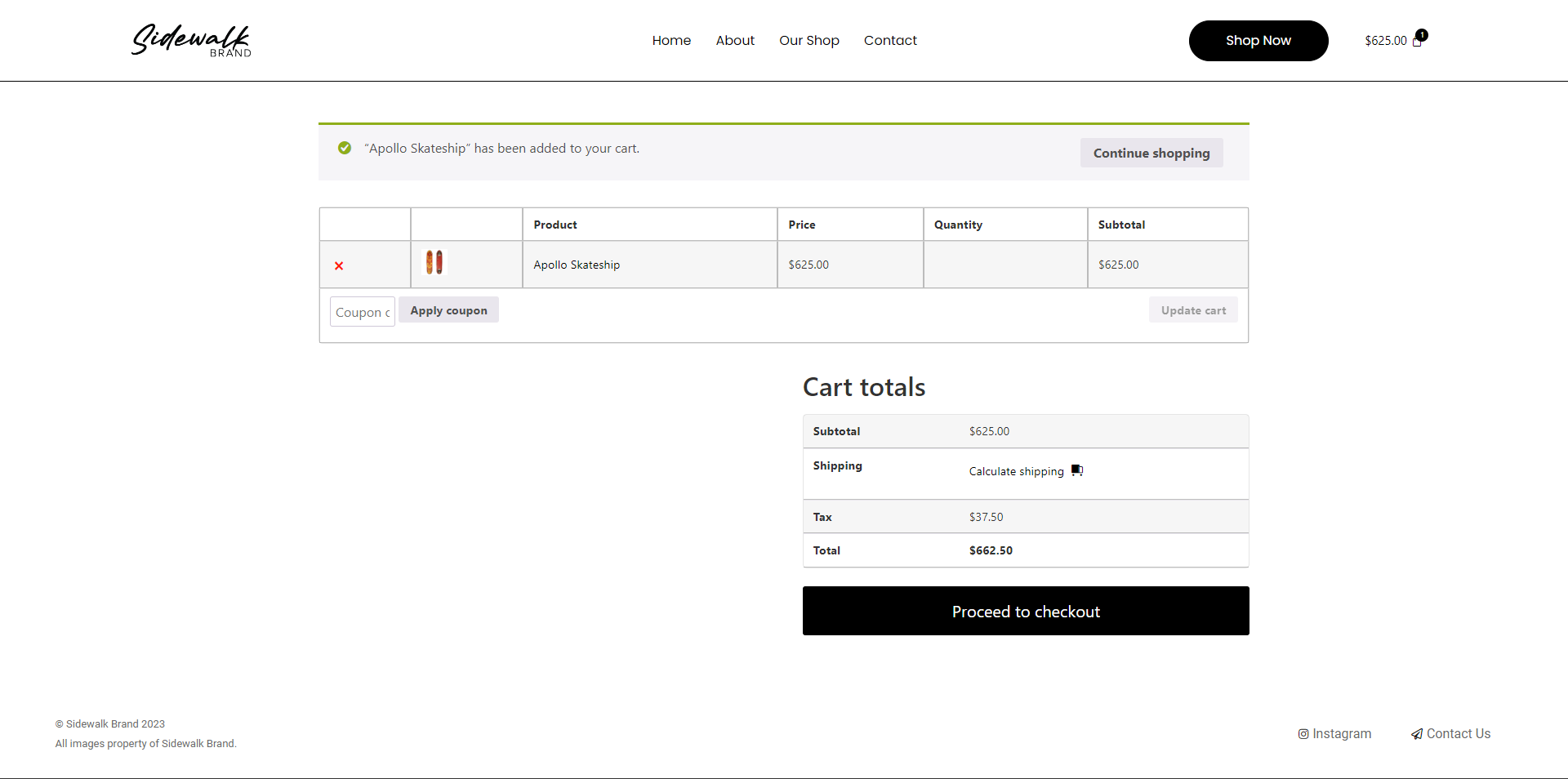Click the $625.00 cart amount in header
Image resolution: width=1568 pixels, height=779 pixels.
coord(1385,41)
